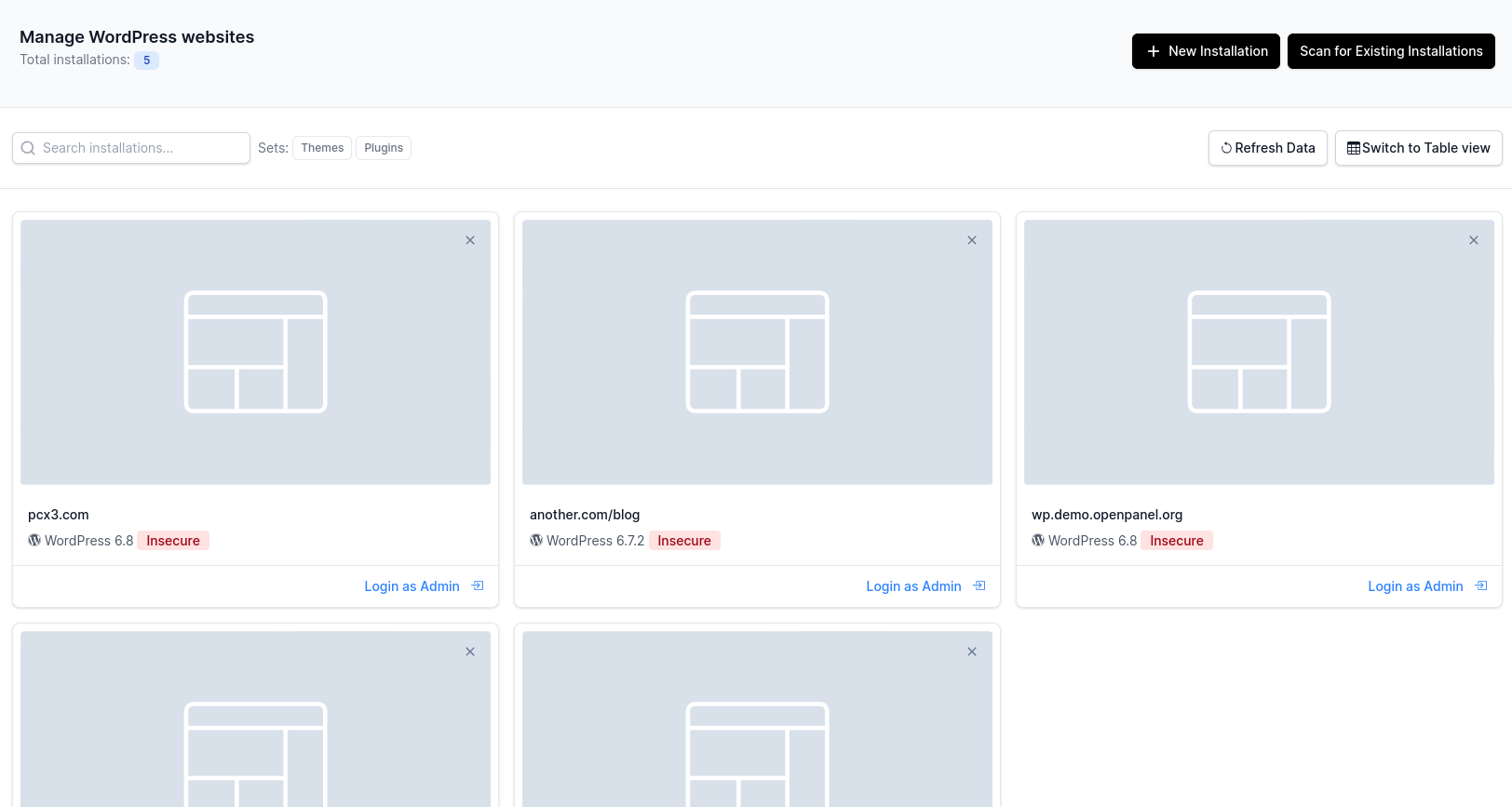Click the New Installation button

pos(1206,51)
